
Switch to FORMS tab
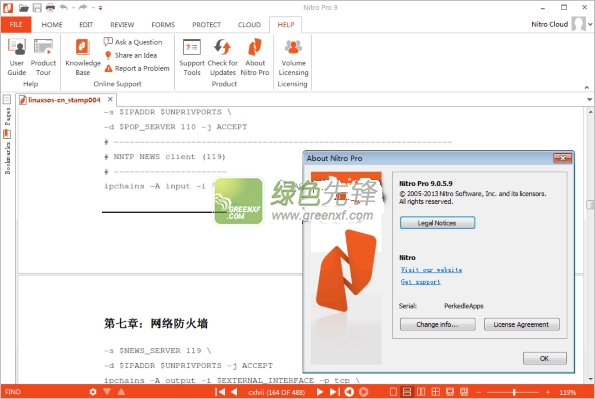163,25
